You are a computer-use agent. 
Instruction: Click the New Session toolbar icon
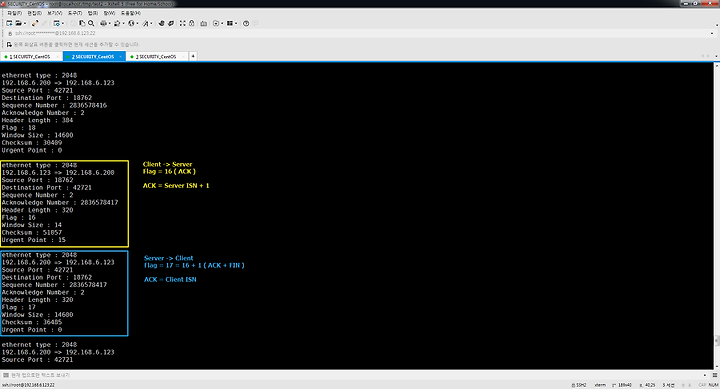(9, 23)
